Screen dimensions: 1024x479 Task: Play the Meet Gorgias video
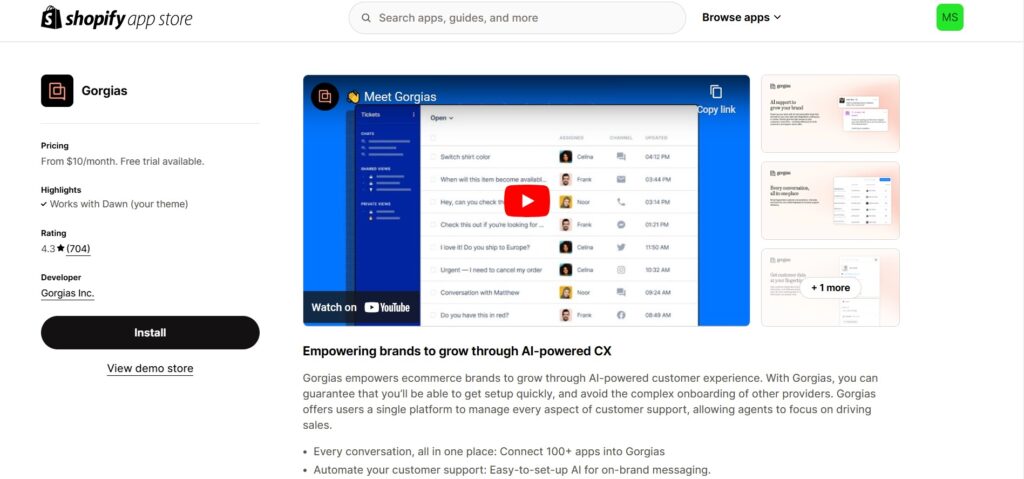526,201
